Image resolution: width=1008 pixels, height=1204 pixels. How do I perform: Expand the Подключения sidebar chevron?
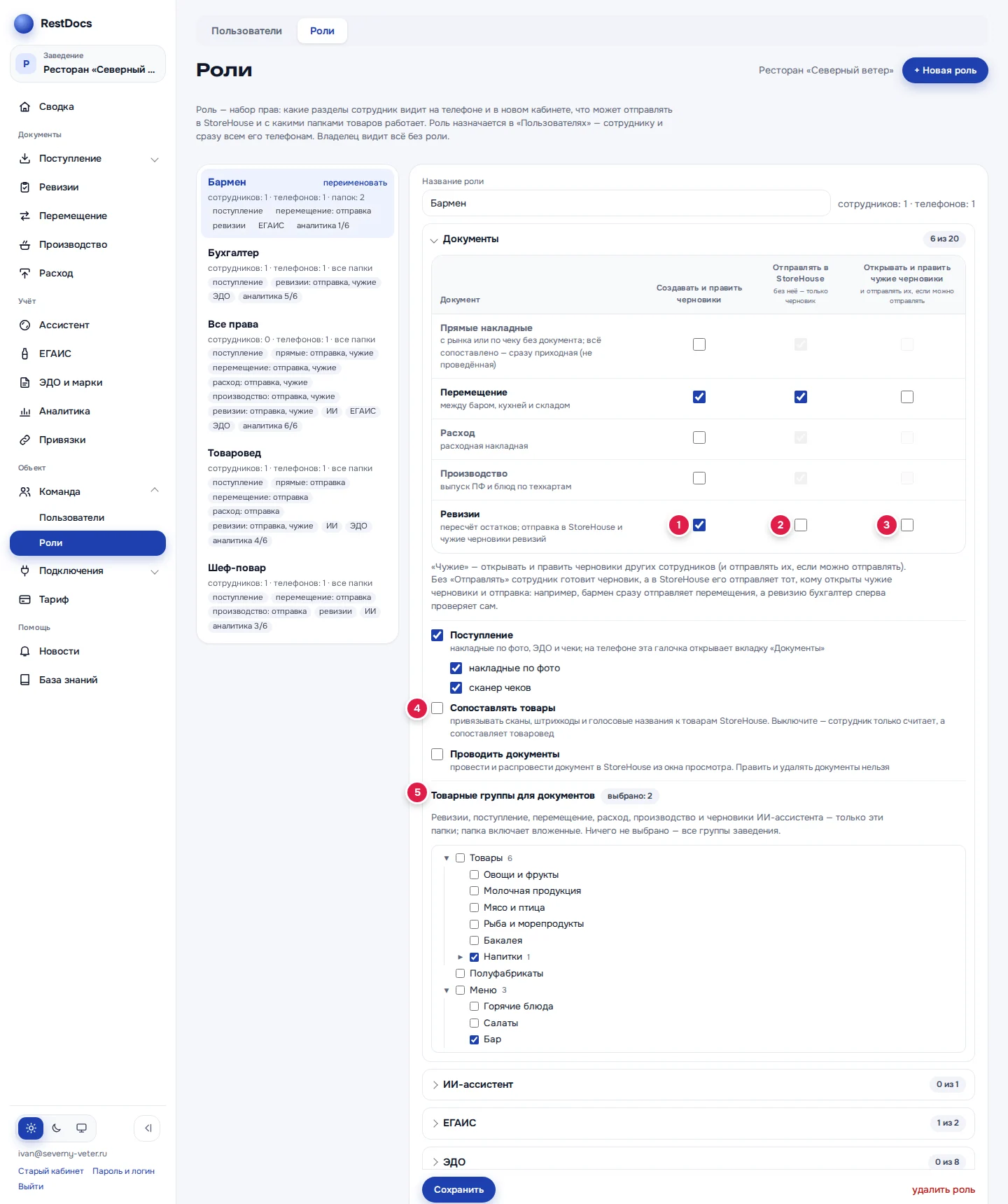pos(155,572)
